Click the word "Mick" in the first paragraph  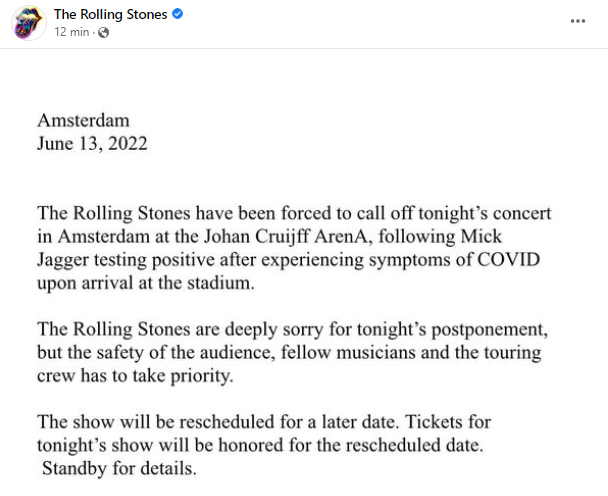click(x=481, y=236)
